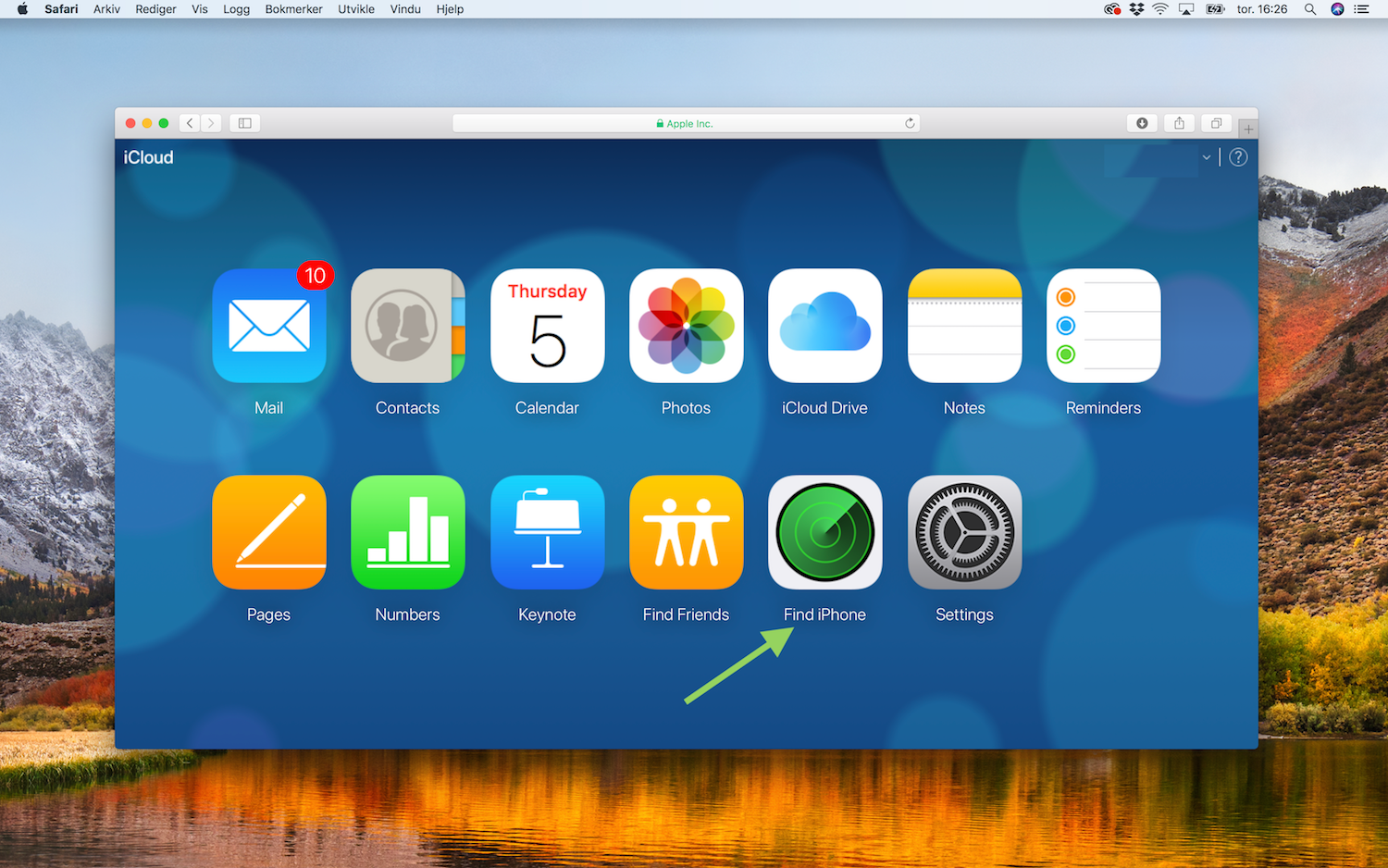Open the Safari share button
Viewport: 1388px width, 868px height.
pos(1179,123)
